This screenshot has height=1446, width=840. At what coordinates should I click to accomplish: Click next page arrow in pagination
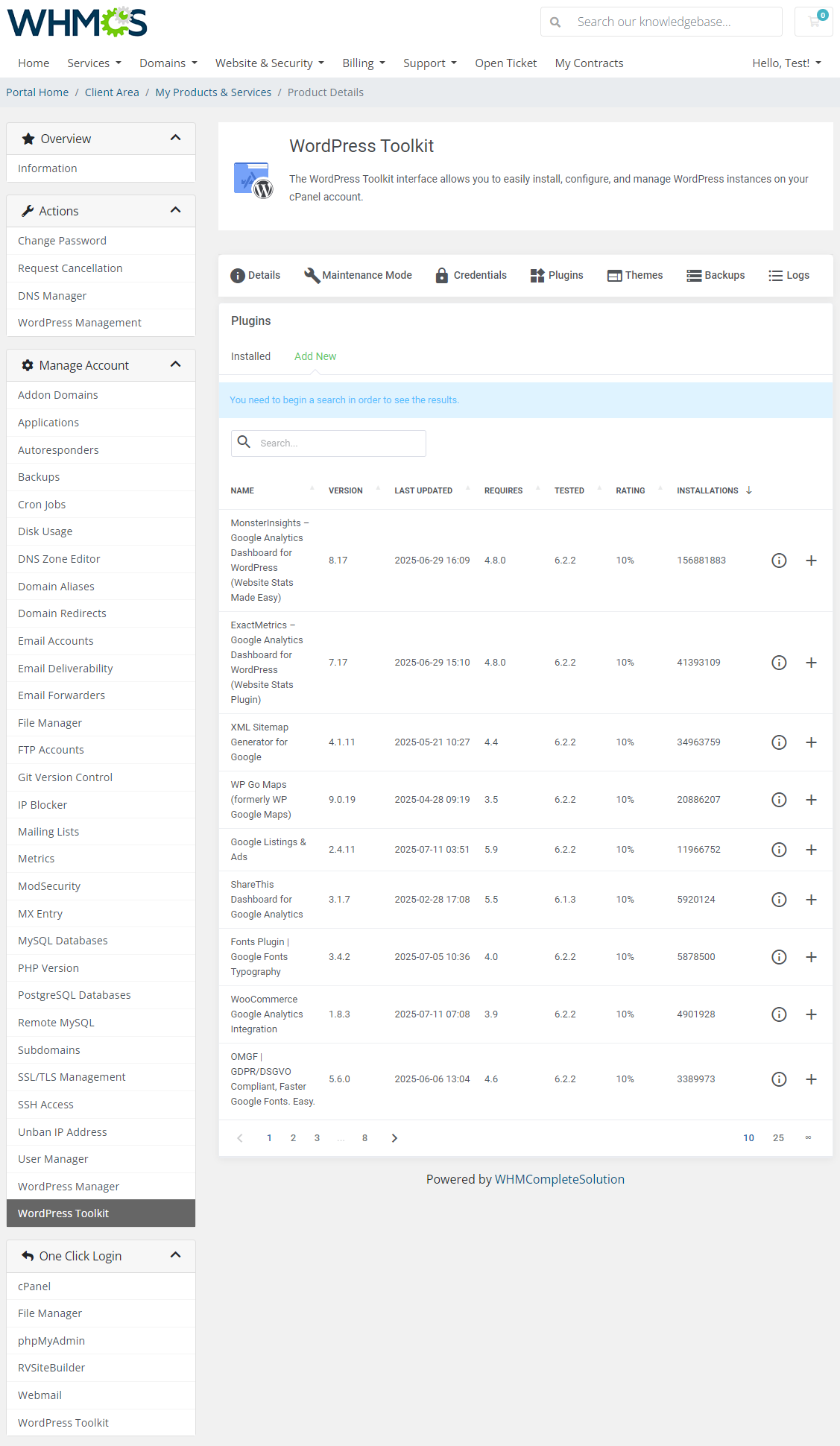(394, 1138)
